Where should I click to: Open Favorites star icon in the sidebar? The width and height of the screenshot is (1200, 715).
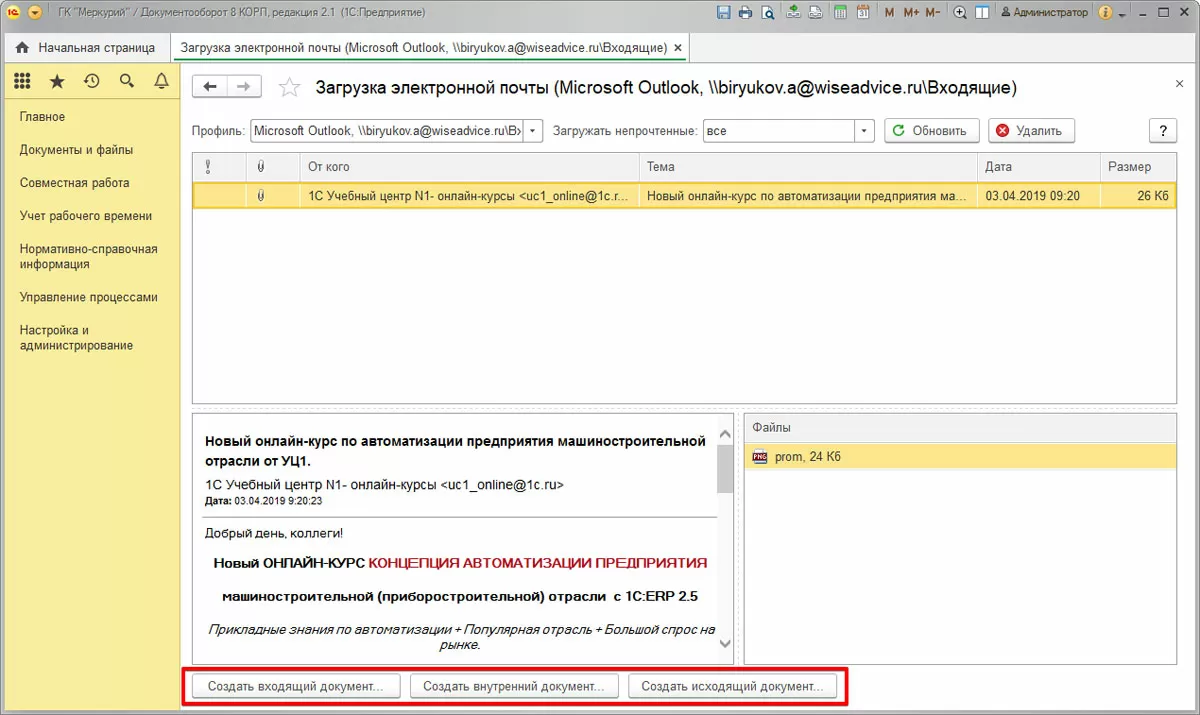(57, 81)
